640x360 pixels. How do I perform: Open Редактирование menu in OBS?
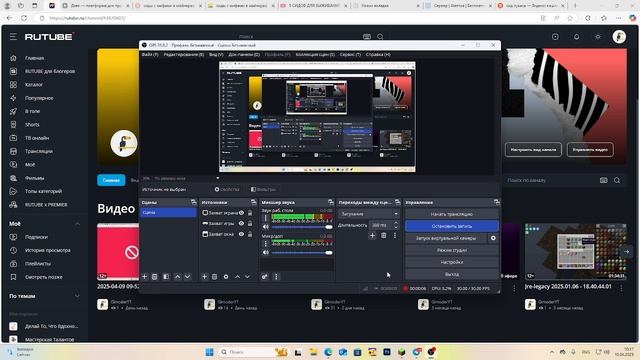(x=184, y=54)
